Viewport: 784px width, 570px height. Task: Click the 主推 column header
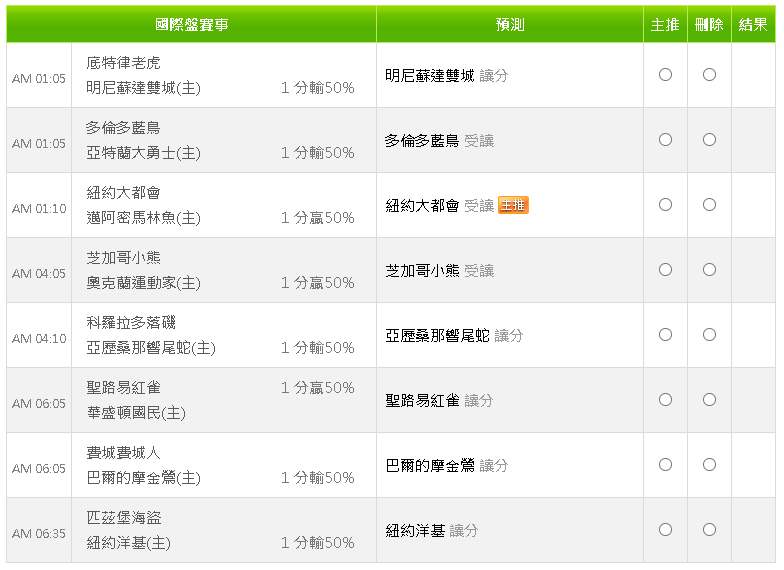tap(665, 24)
